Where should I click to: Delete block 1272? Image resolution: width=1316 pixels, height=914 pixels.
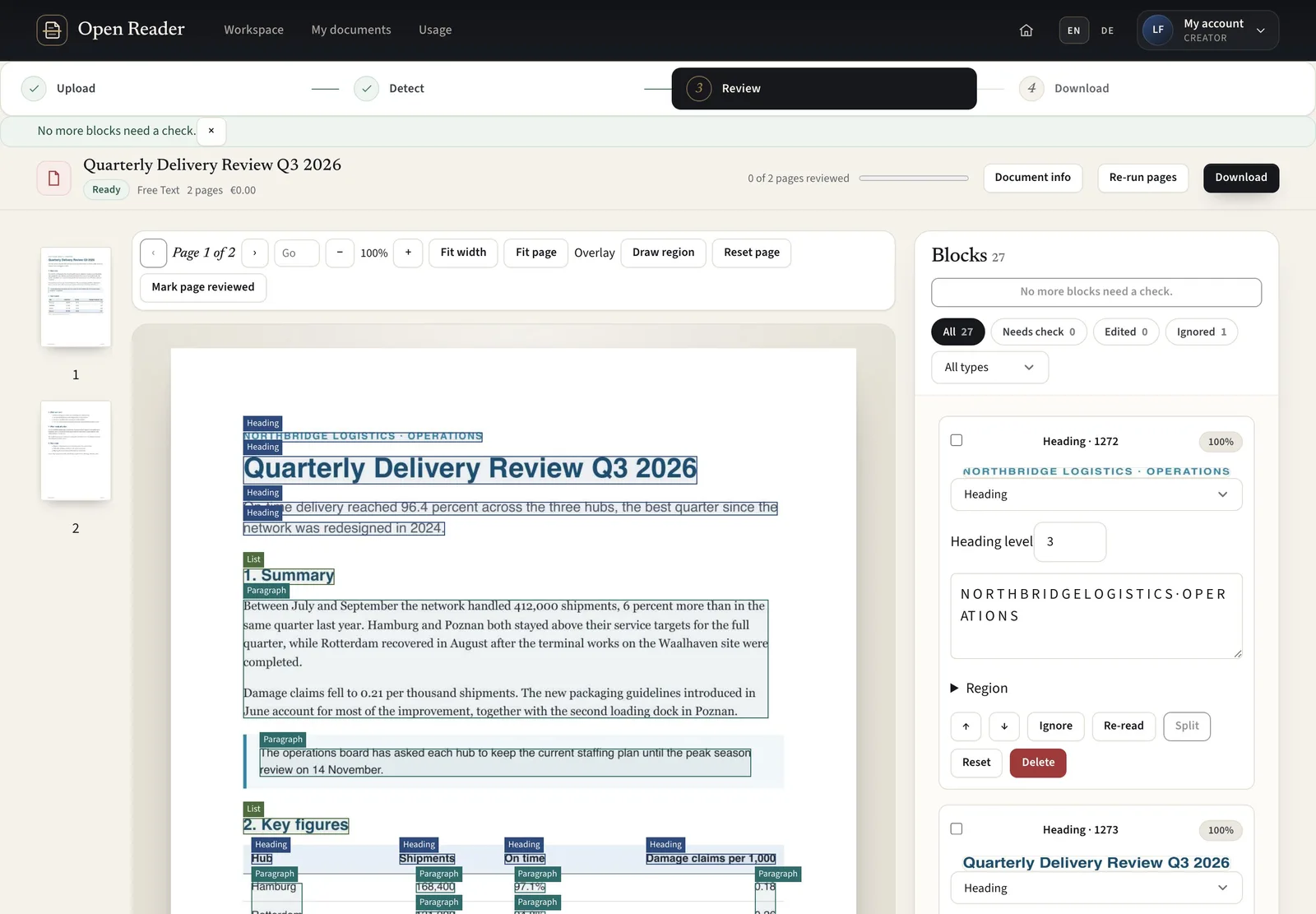pyautogui.click(x=1038, y=763)
